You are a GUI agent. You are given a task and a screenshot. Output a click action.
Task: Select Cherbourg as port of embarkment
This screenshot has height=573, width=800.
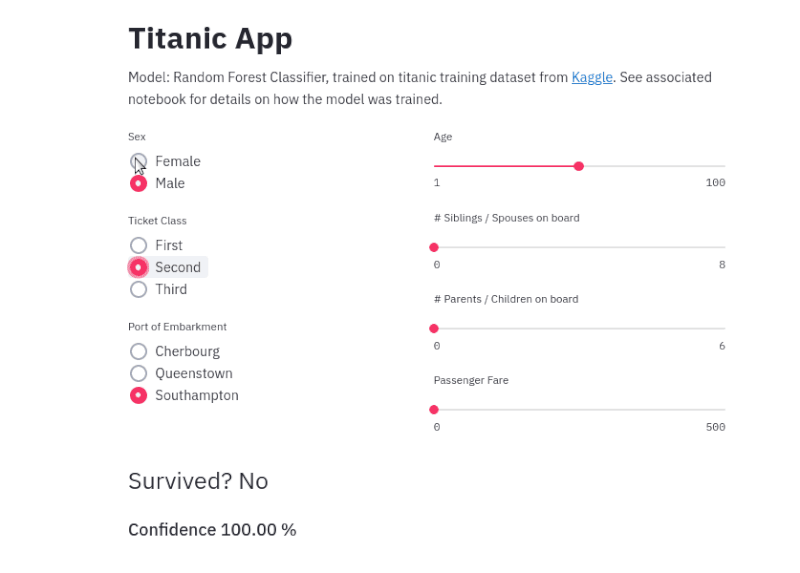139,351
